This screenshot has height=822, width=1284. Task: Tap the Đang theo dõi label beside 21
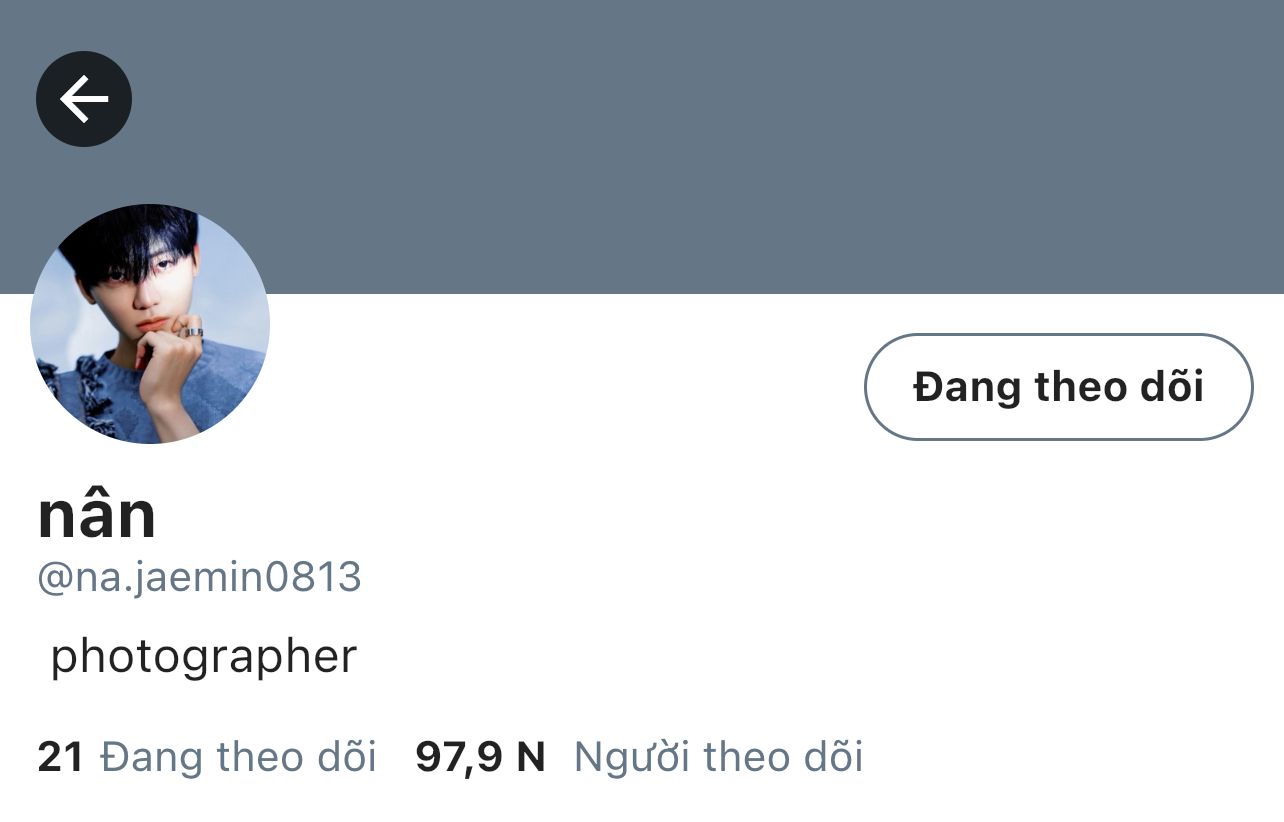click(x=239, y=757)
